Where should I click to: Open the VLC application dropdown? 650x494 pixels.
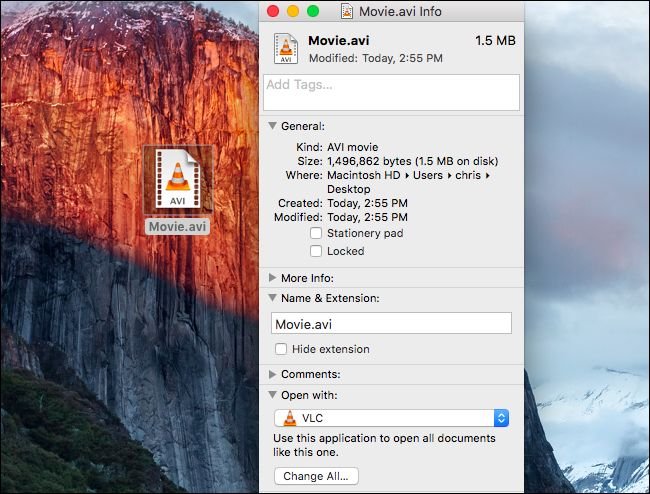(x=392, y=418)
